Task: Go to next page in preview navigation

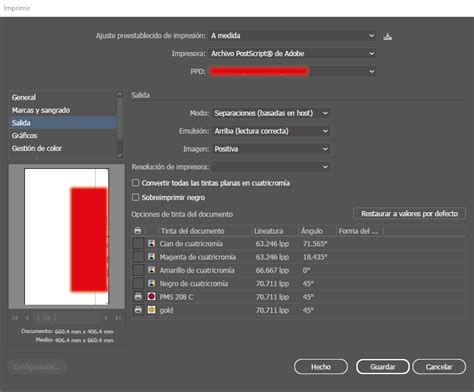Action: coord(106,318)
